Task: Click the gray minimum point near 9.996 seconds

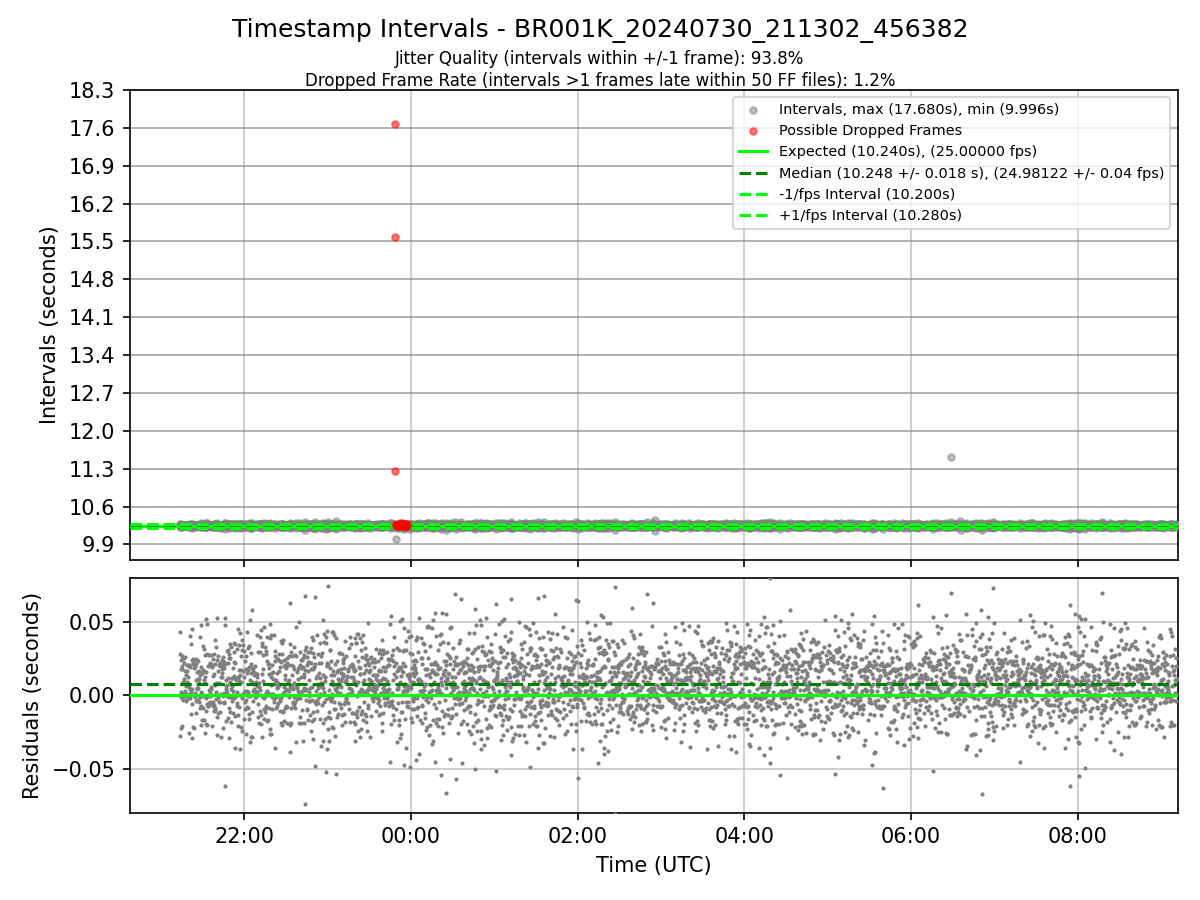Action: (396, 539)
